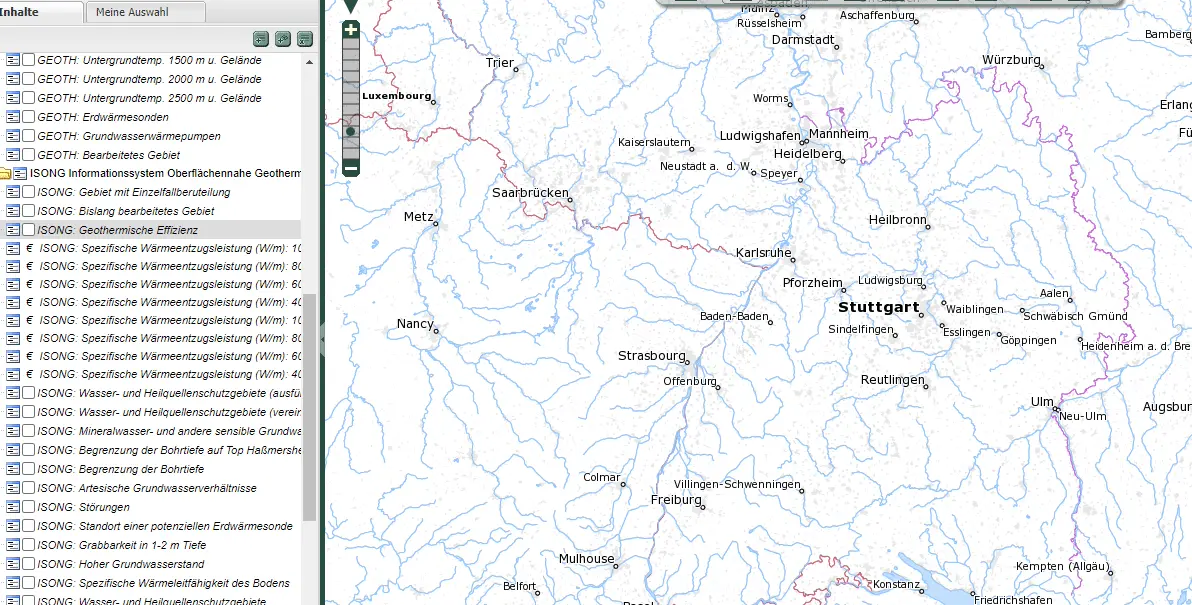The width and height of the screenshot is (1192, 605).
Task: Collapse the side panel using splitter arrow
Action: pos(321,340)
